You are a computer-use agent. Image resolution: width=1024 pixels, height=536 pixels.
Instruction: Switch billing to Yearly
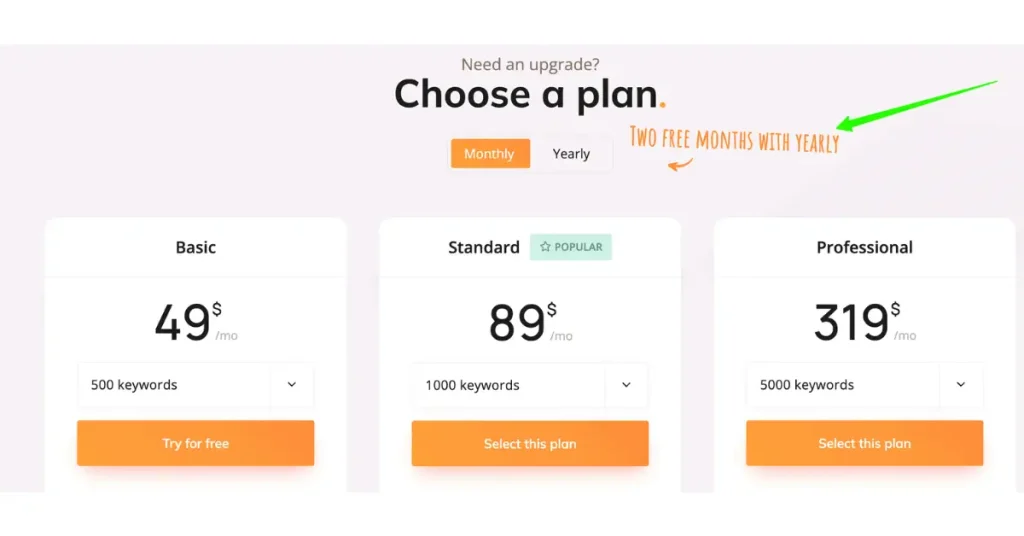(571, 154)
